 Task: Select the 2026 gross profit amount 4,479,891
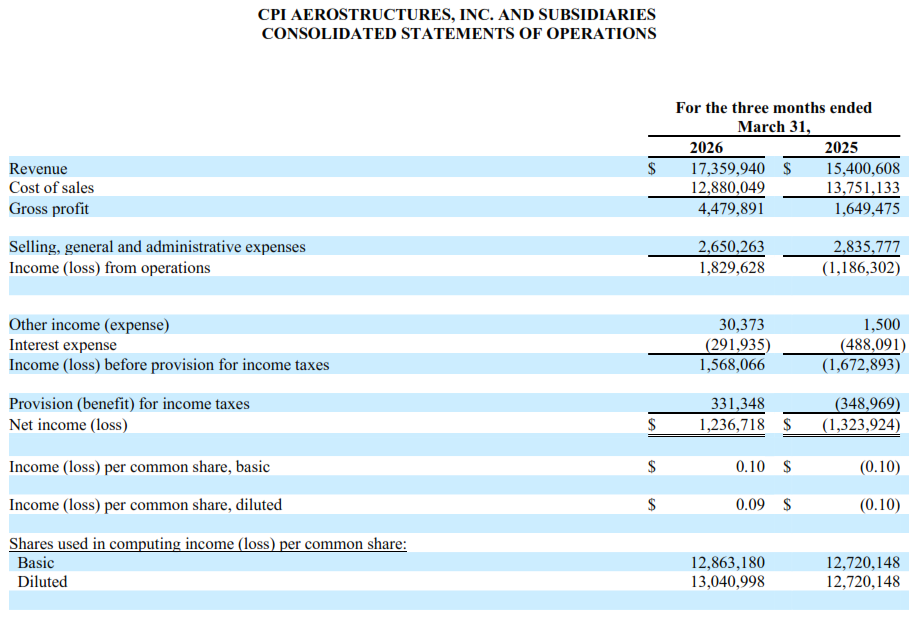coord(731,209)
